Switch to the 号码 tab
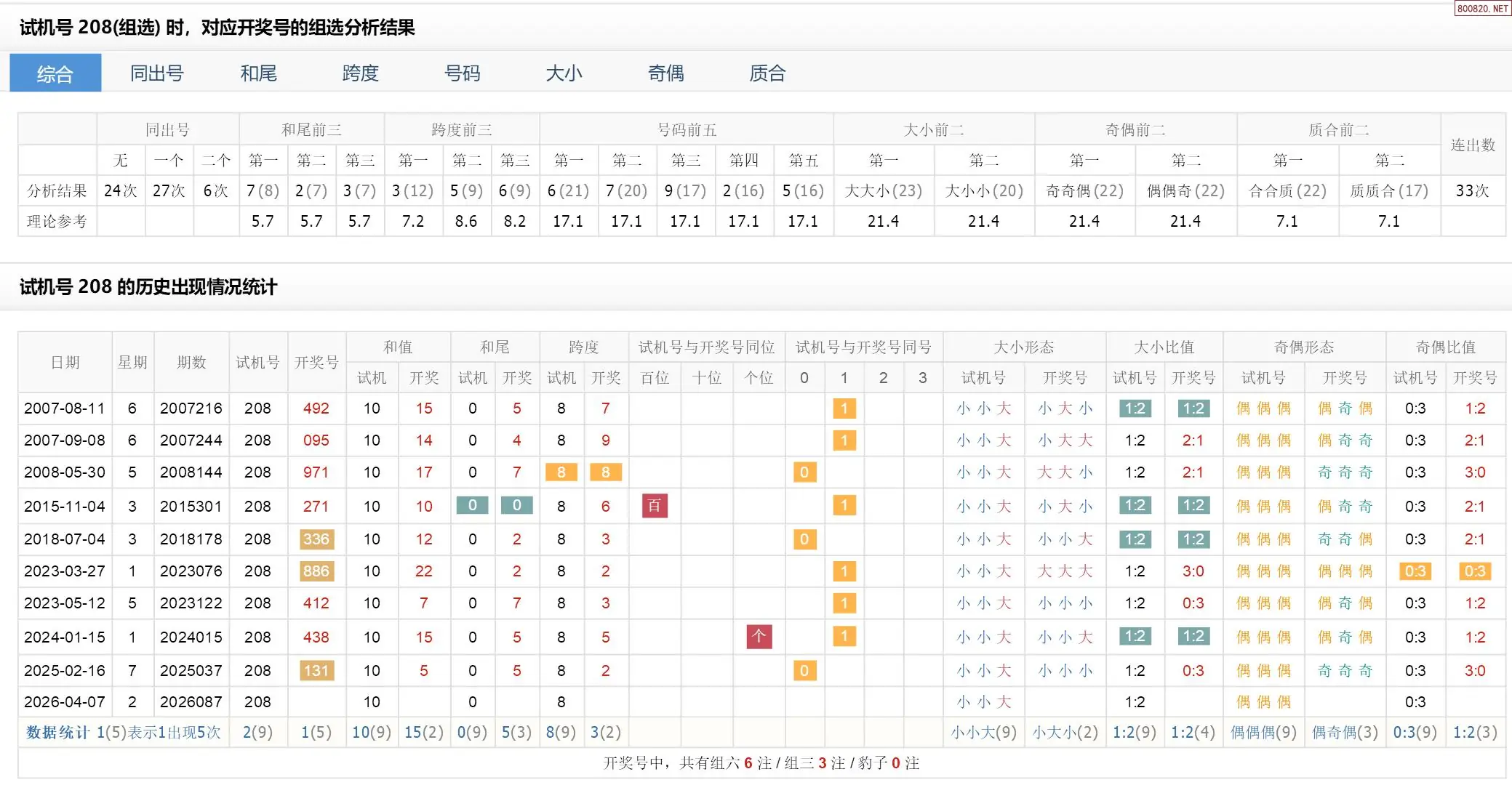 pos(462,73)
